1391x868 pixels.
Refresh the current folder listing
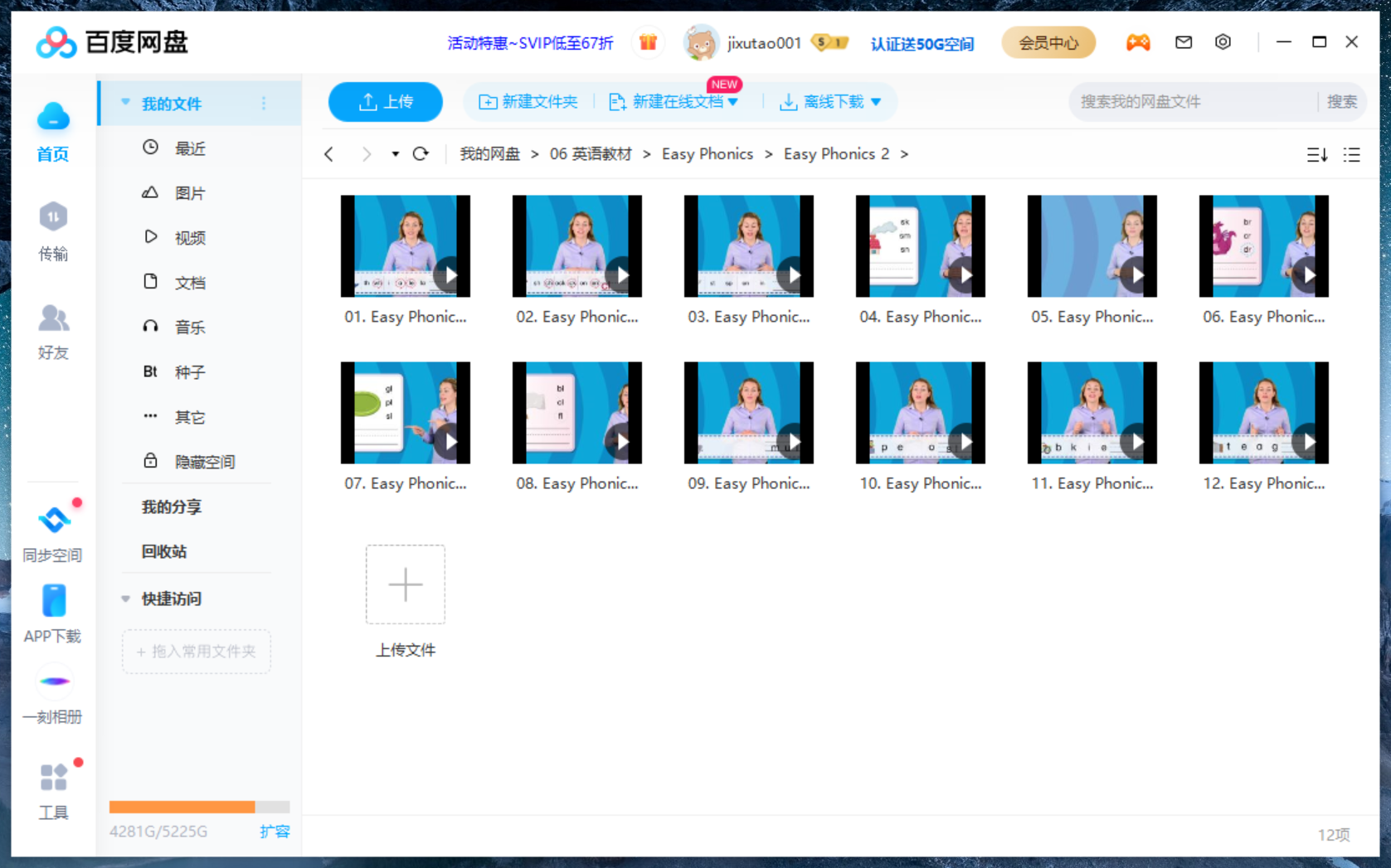[421, 154]
